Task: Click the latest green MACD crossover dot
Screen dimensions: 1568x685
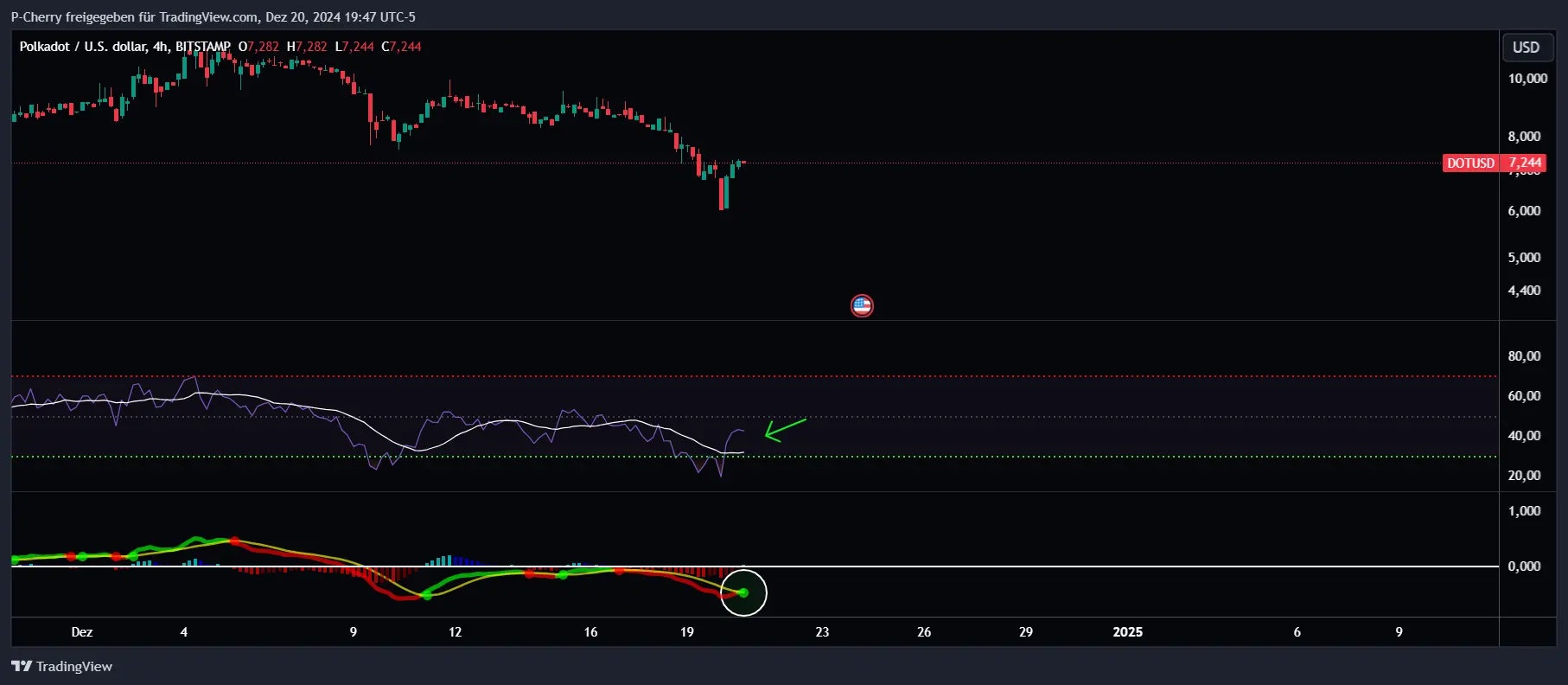Action: [743, 592]
